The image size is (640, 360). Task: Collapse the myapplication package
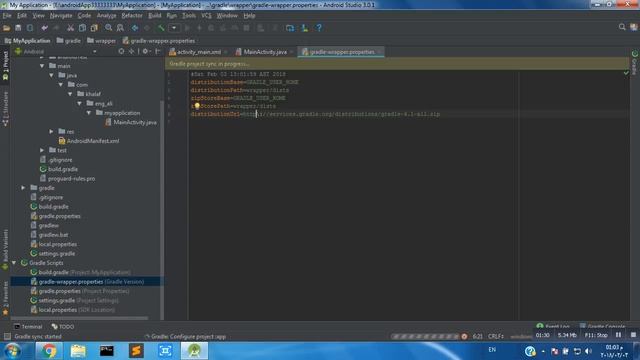tap(89, 113)
